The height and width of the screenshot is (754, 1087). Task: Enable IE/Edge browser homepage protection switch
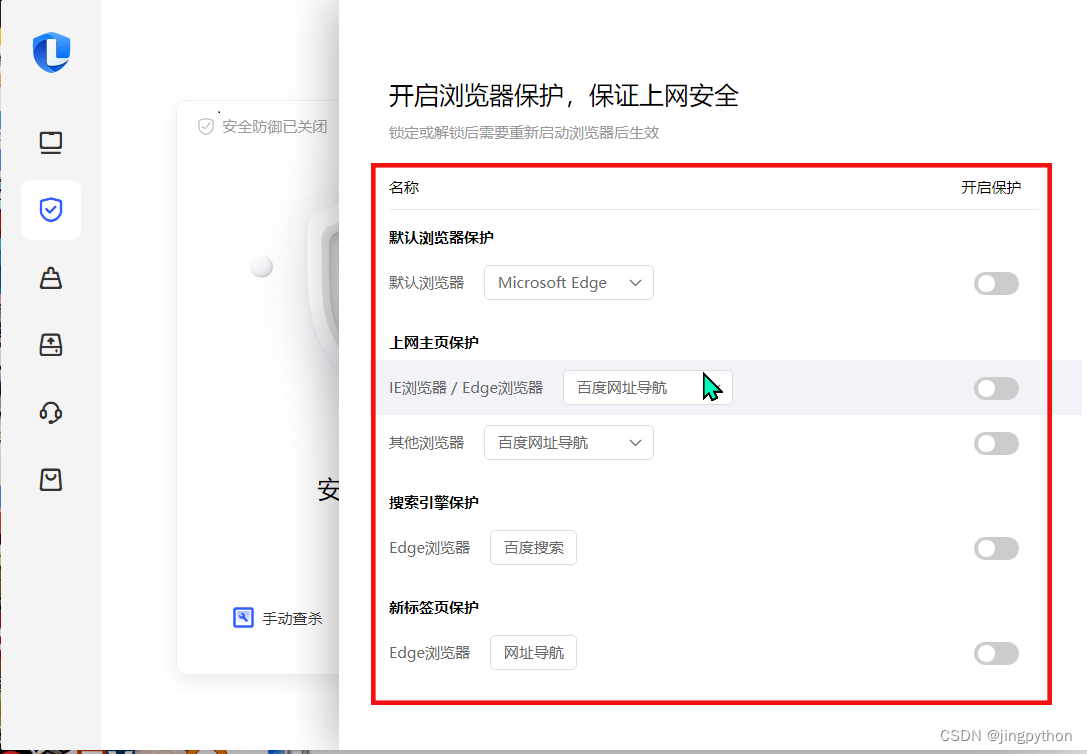(x=995, y=388)
